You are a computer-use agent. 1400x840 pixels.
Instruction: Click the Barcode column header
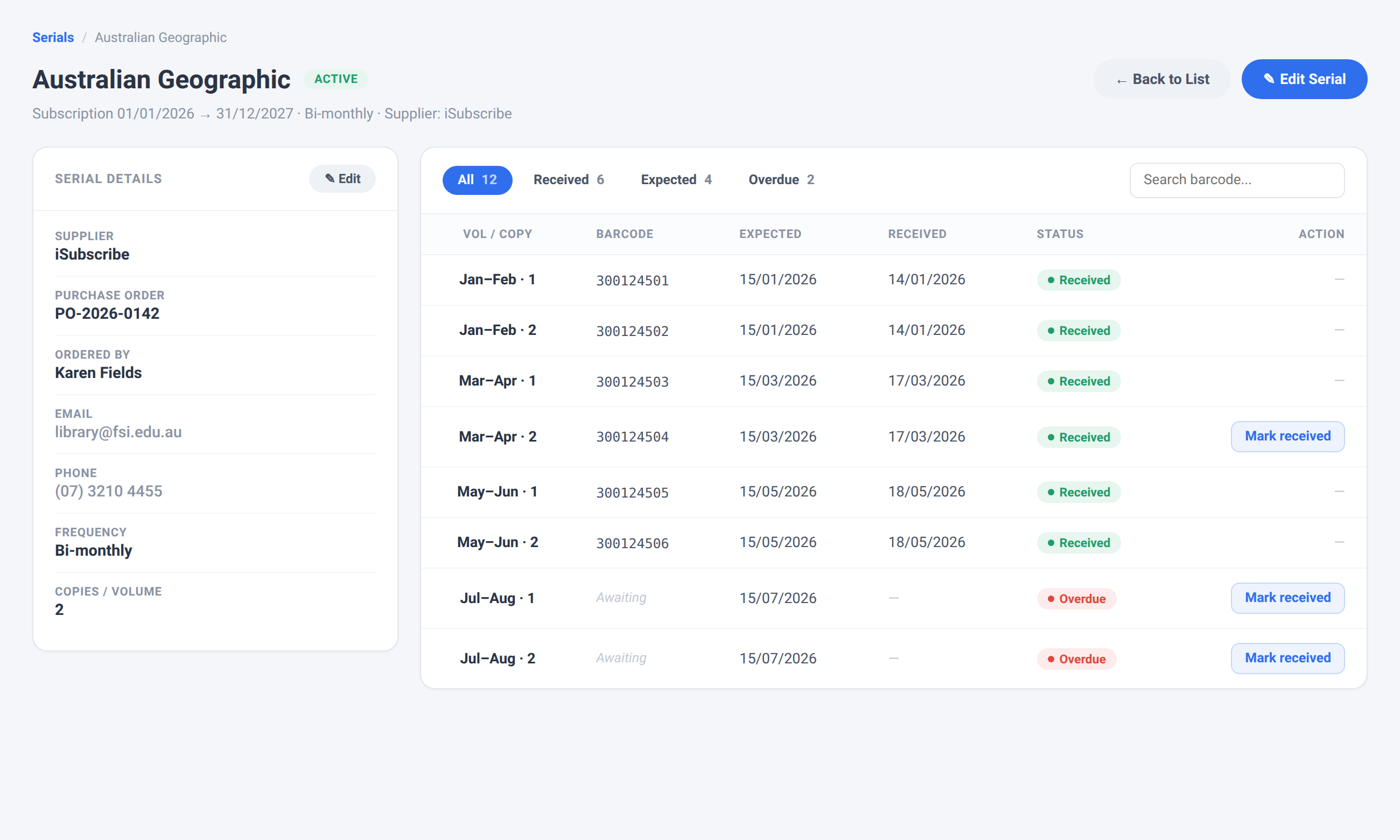pyautogui.click(x=625, y=234)
